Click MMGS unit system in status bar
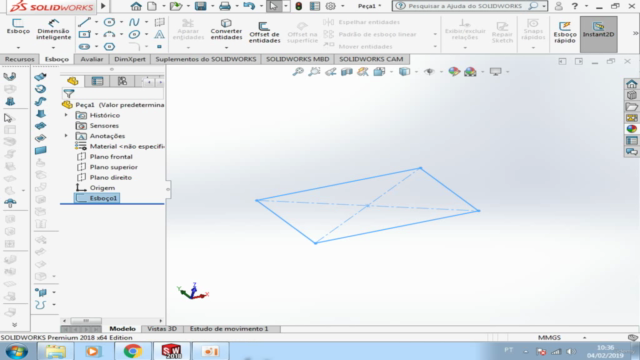The image size is (640, 360). click(549, 338)
